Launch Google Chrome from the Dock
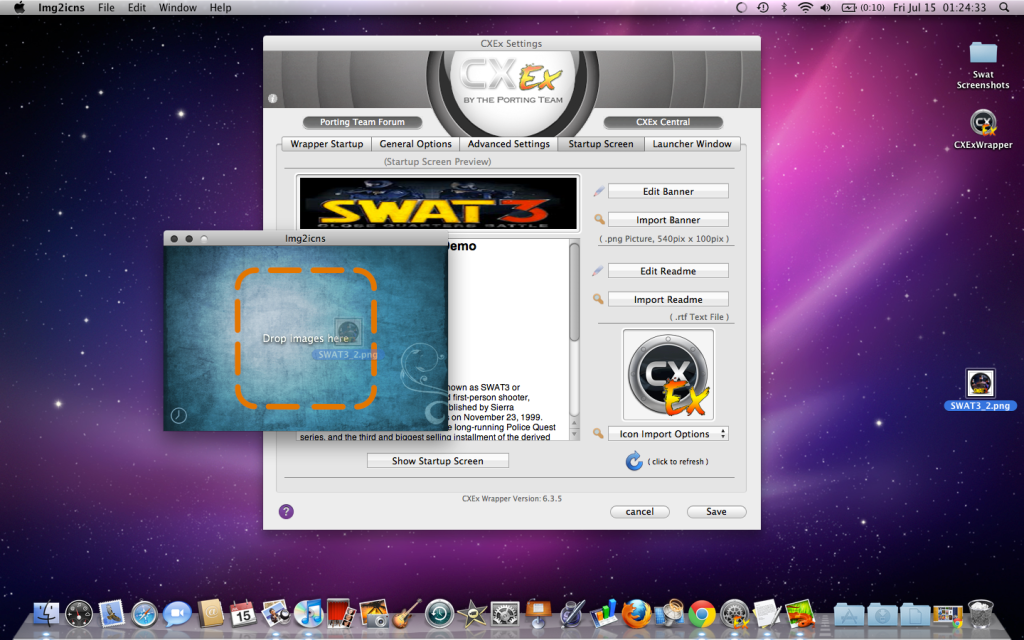This screenshot has width=1024, height=640. click(702, 615)
